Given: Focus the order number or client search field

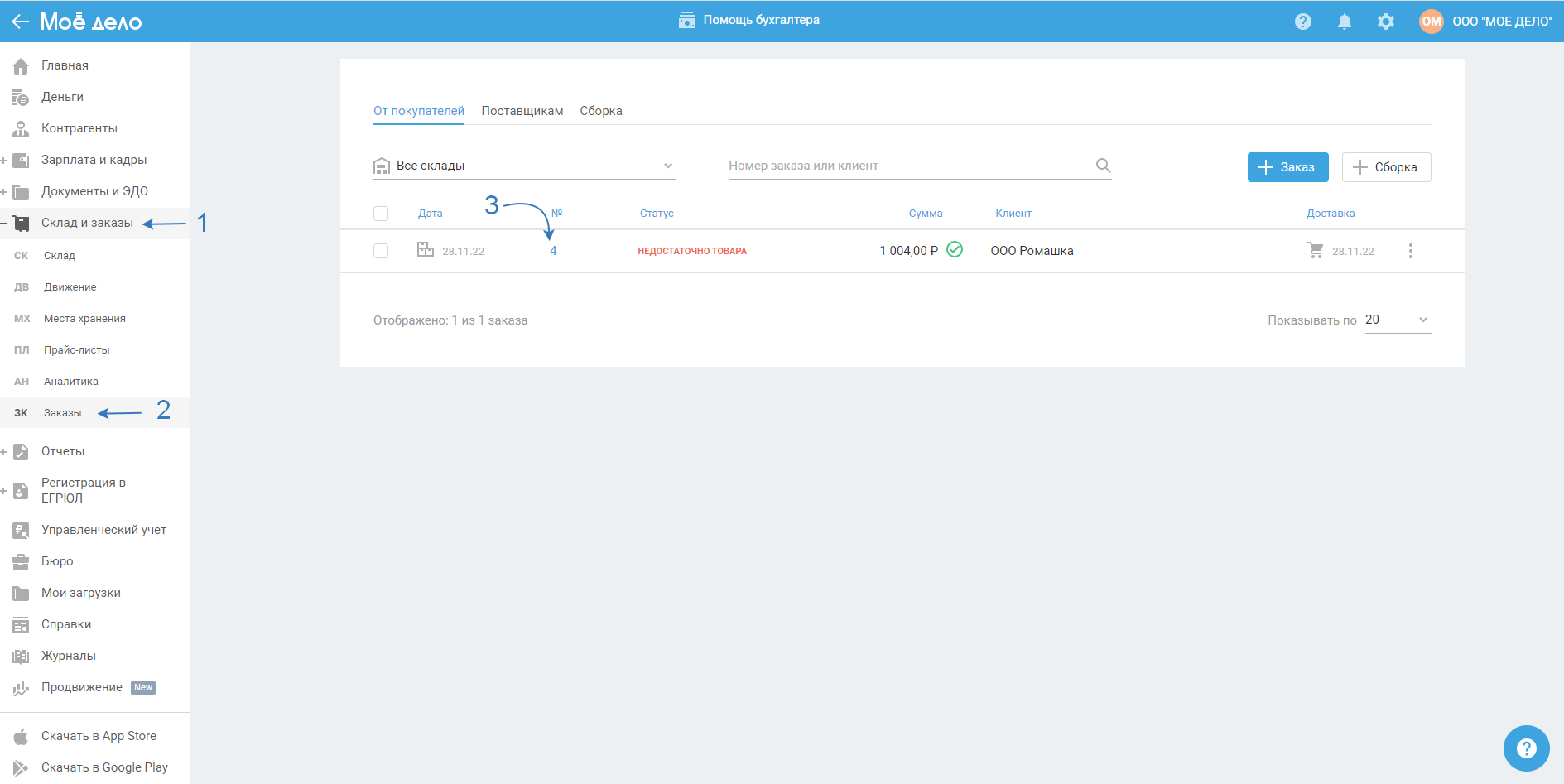Looking at the screenshot, I should tap(907, 166).
